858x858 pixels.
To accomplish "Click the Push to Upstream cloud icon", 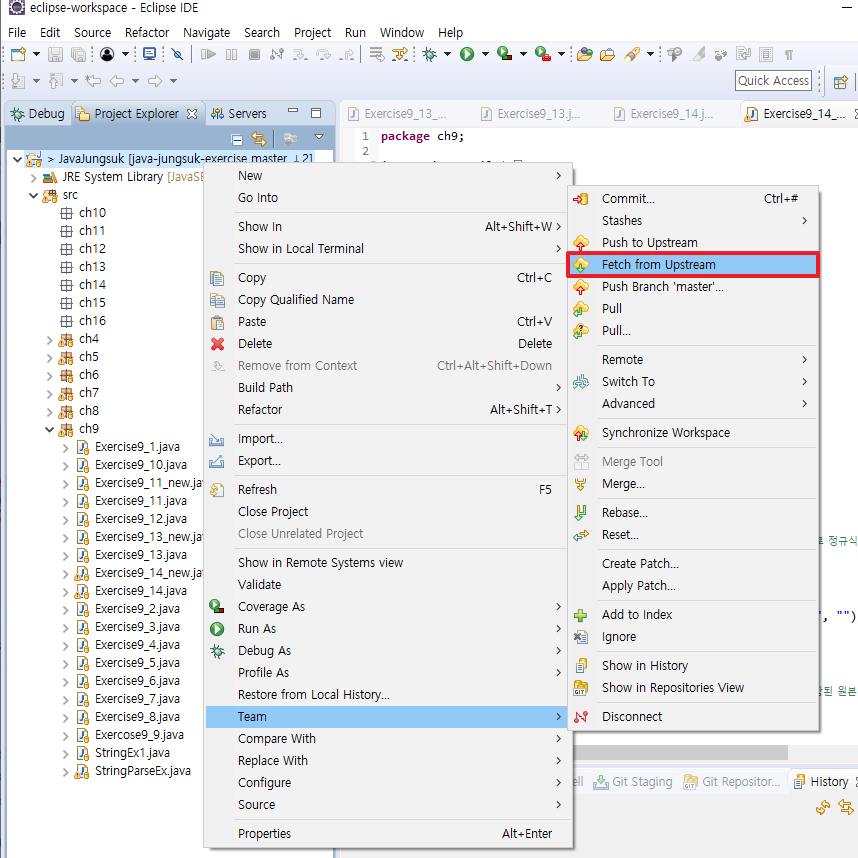I will tap(581, 243).
